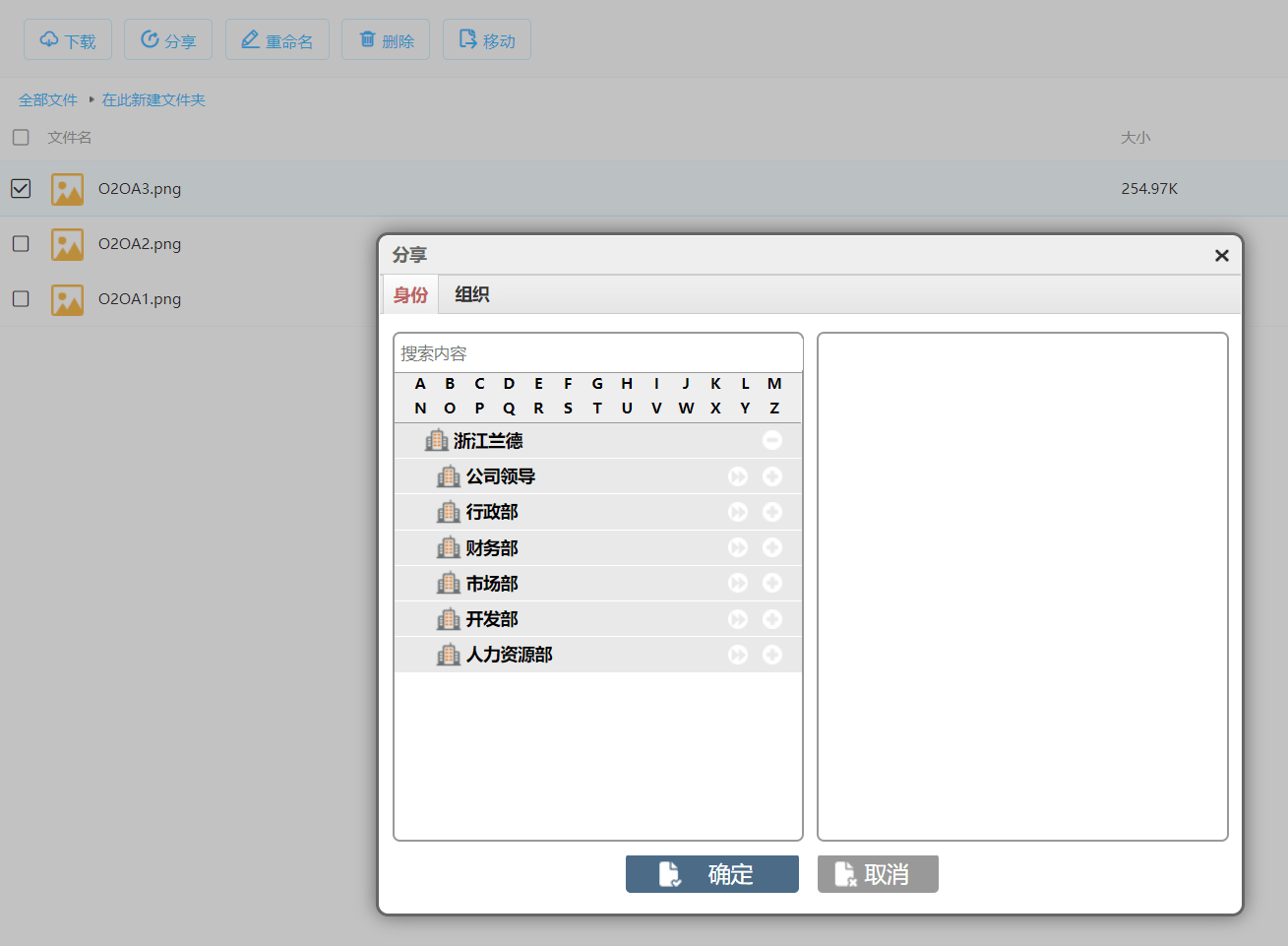Image resolution: width=1288 pixels, height=946 pixels.
Task: Filter by letter Z
Action: tap(774, 409)
